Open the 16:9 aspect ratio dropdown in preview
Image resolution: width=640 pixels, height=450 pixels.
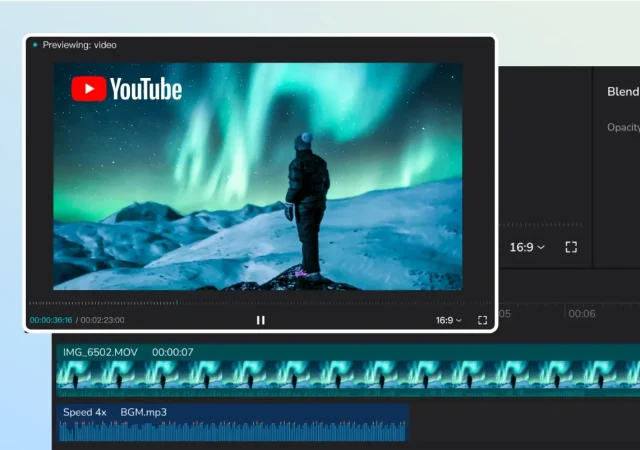pyautogui.click(x=449, y=320)
